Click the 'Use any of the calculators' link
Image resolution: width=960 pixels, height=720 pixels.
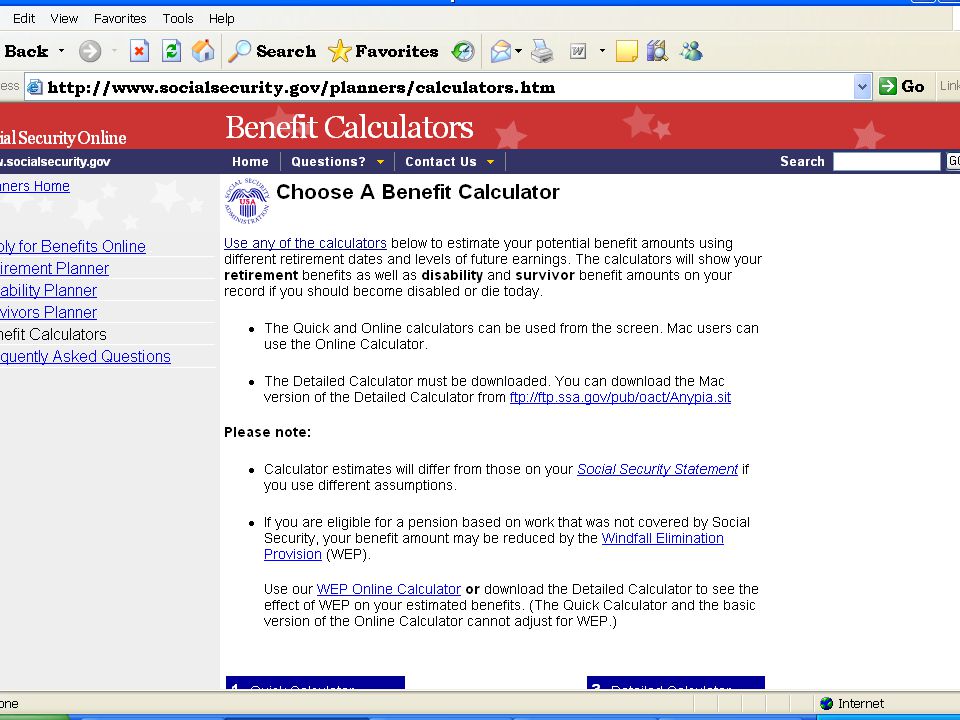(x=306, y=243)
